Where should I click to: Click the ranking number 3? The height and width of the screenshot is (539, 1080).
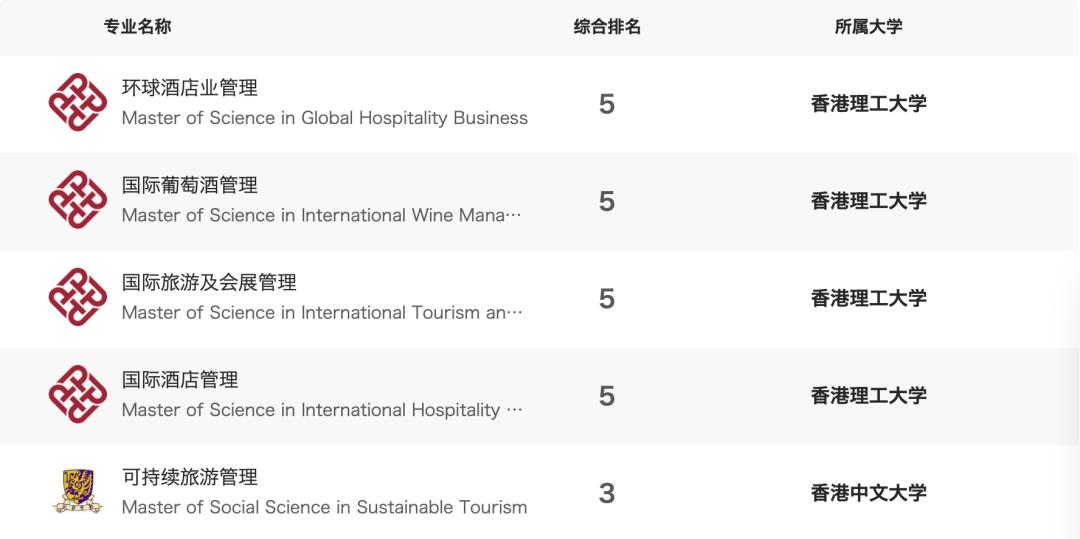(606, 494)
